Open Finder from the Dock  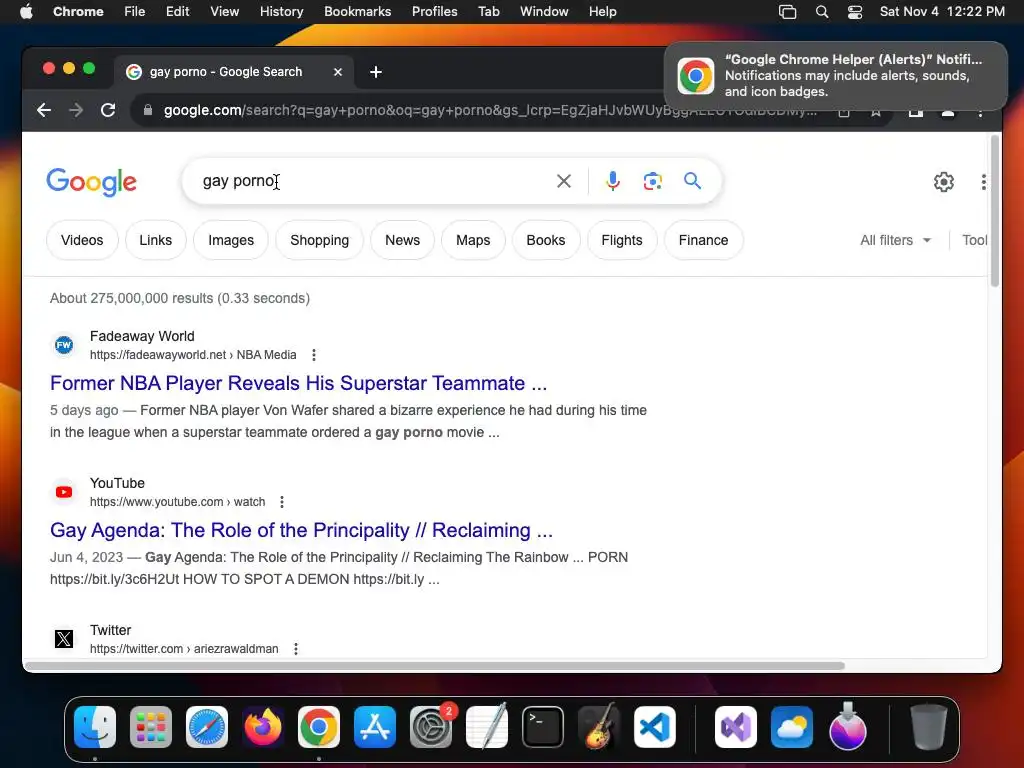tap(95, 727)
